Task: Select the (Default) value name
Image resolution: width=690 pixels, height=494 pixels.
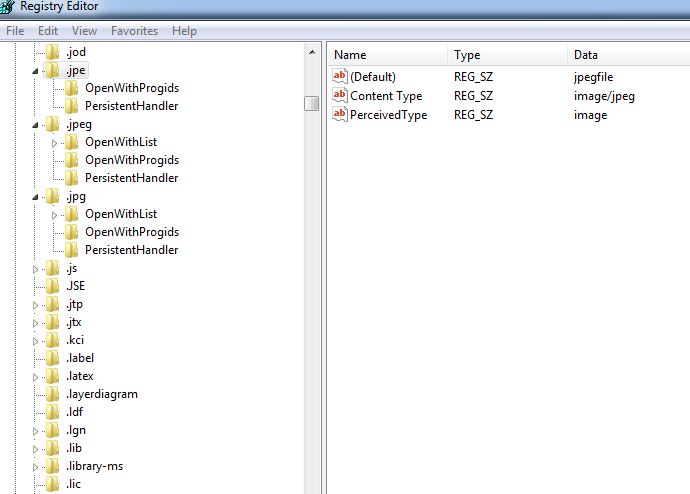Action: click(x=373, y=77)
